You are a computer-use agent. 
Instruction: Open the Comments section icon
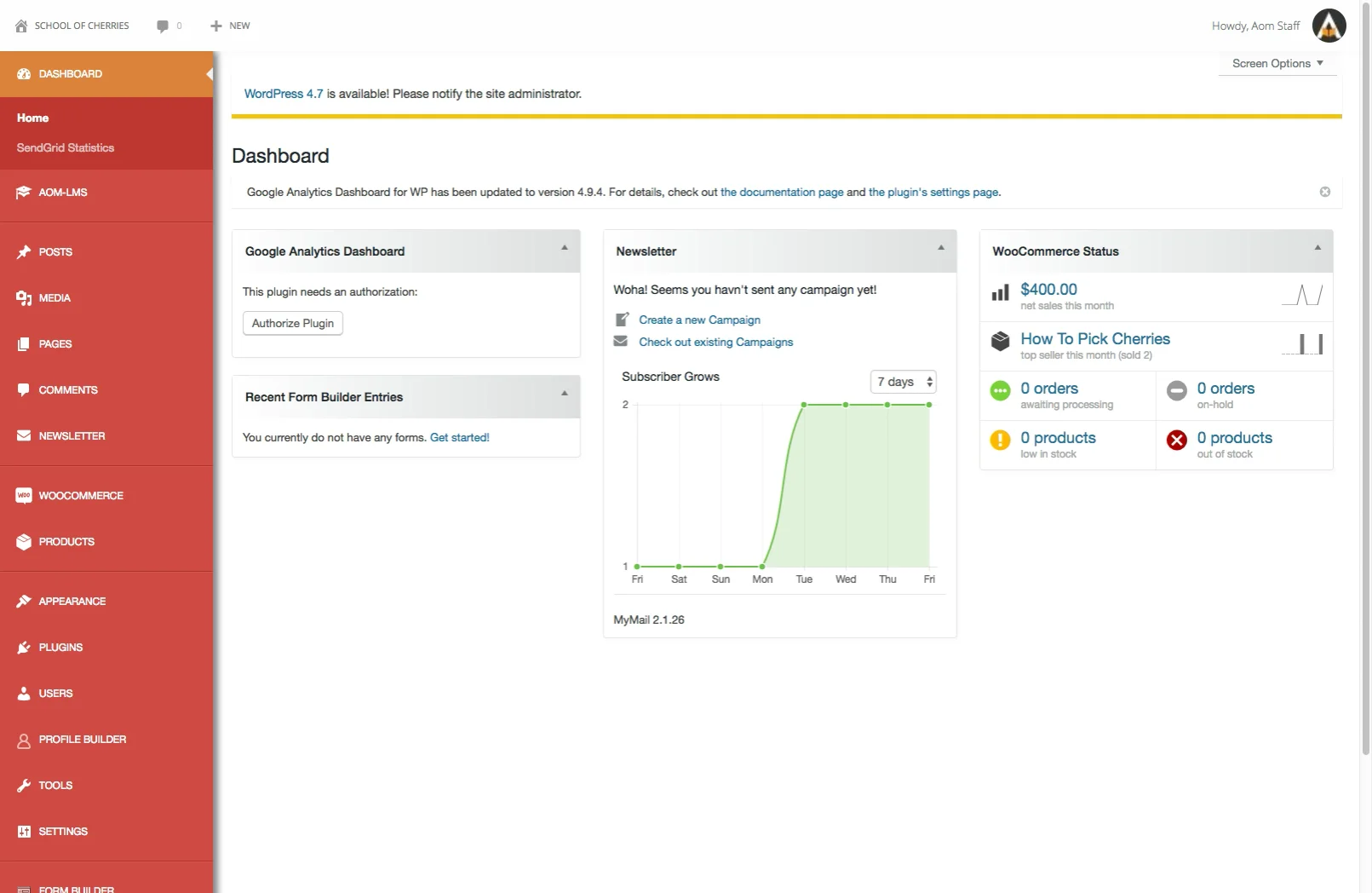(x=23, y=389)
